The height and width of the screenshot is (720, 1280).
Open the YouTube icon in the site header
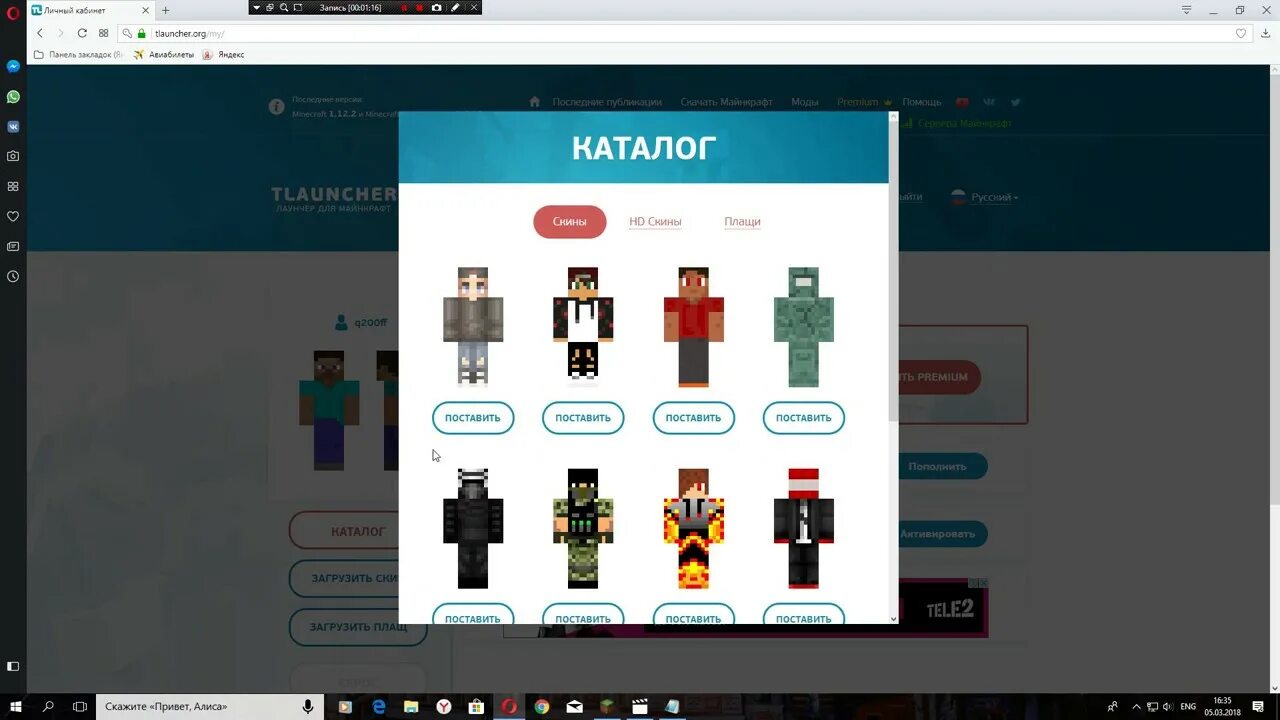point(962,102)
